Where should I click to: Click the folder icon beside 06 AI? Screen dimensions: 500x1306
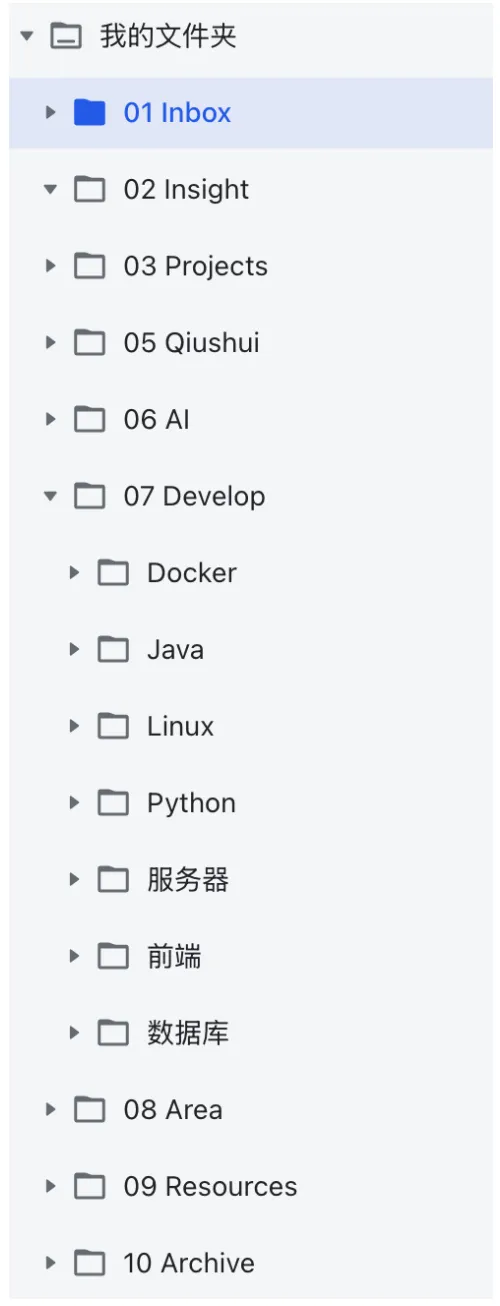(90, 420)
